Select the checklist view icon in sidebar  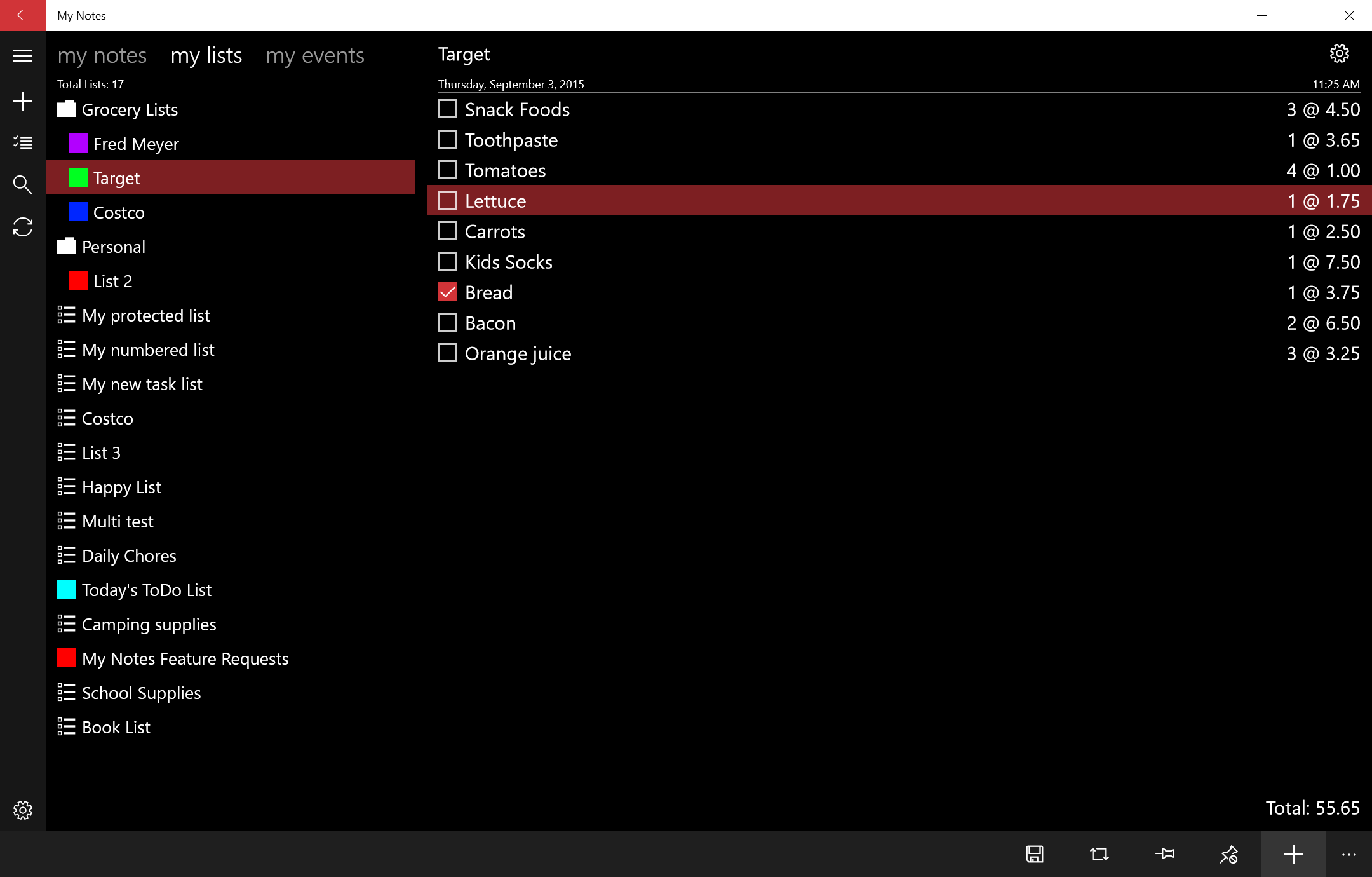click(23, 143)
